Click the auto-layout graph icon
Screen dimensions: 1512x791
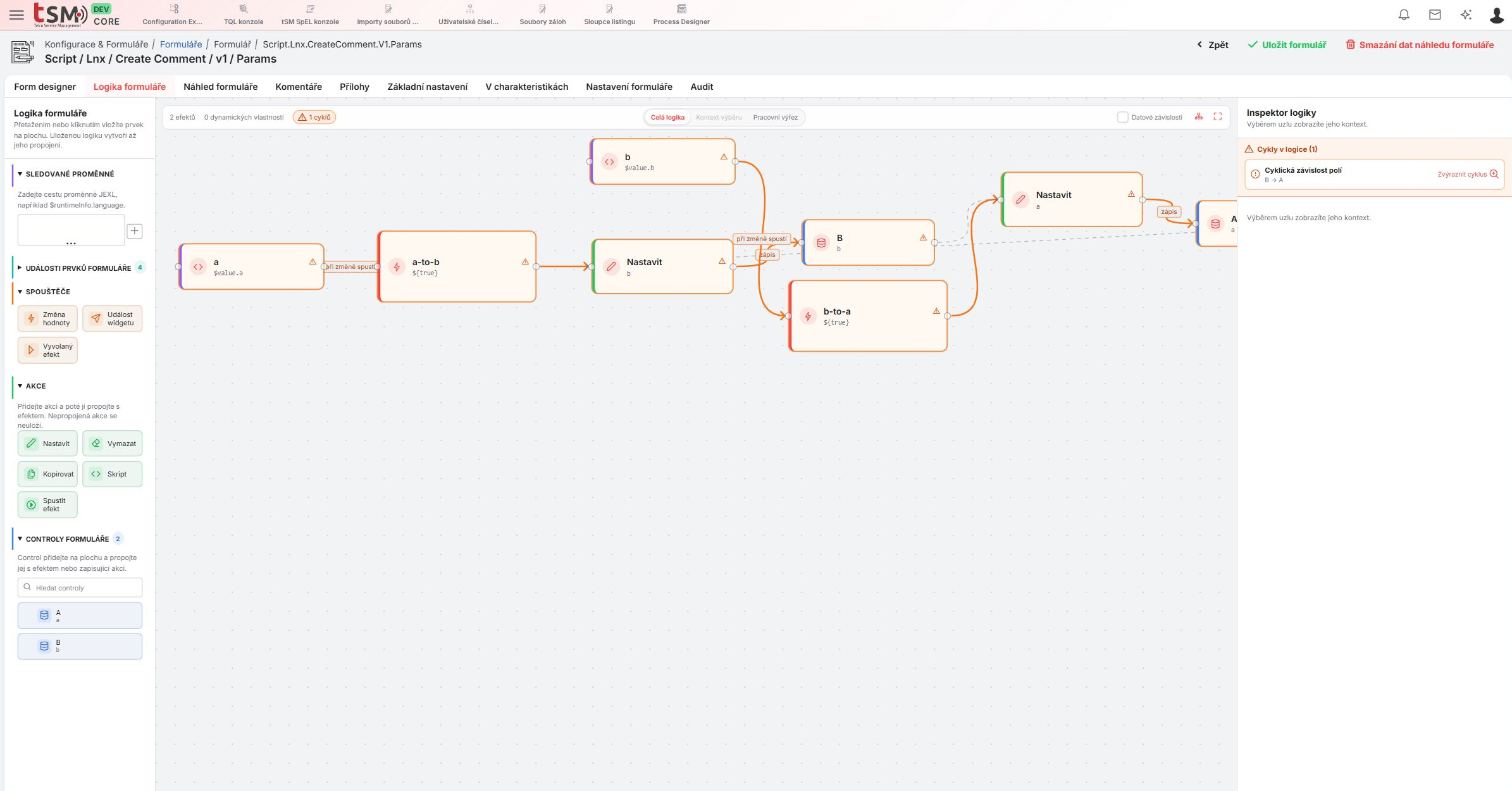coord(1198,117)
